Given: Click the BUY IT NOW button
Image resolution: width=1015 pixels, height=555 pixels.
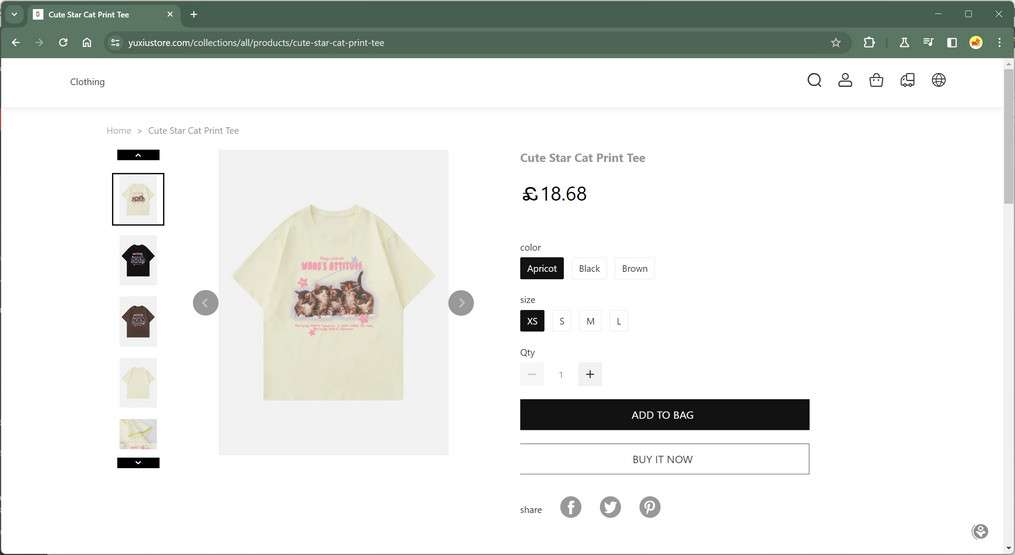Looking at the screenshot, I should 664,459.
